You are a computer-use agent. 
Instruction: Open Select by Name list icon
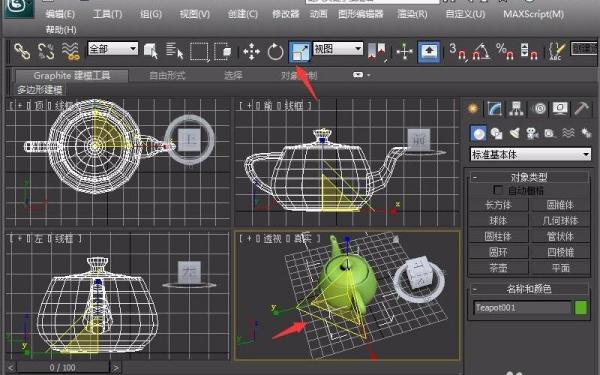(174, 51)
